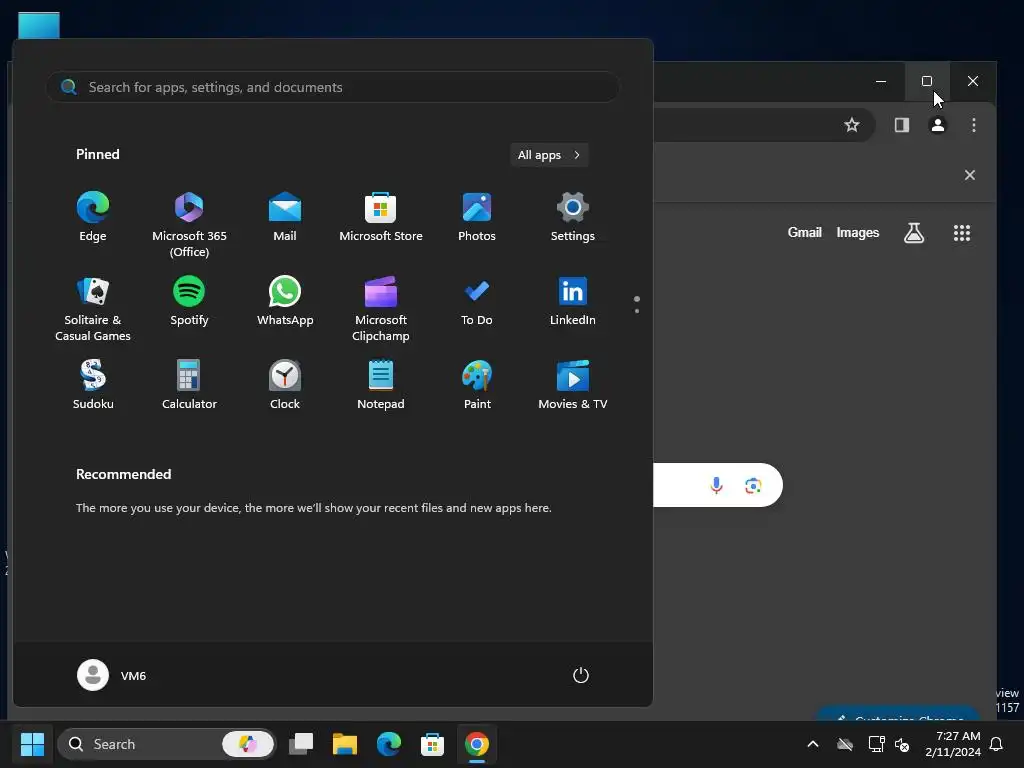Open WhatsApp
The height and width of the screenshot is (768, 1024).
285,301
